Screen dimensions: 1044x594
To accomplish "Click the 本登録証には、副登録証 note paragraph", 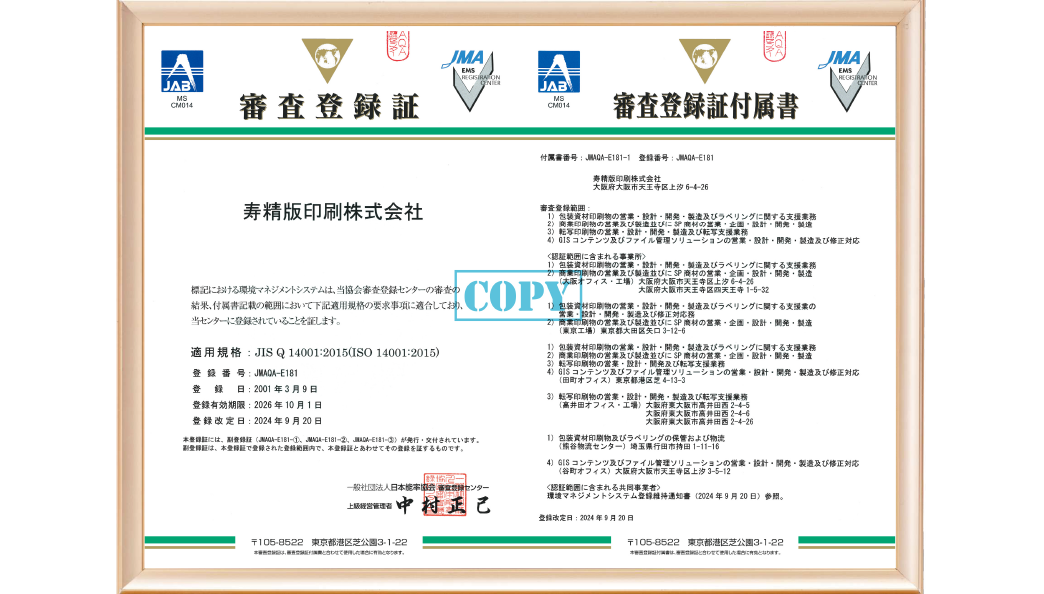I will tap(331, 444).
